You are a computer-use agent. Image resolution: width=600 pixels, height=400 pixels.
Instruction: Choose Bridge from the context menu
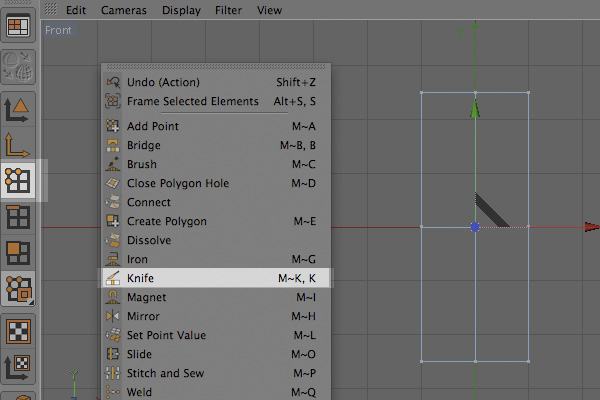(217, 145)
